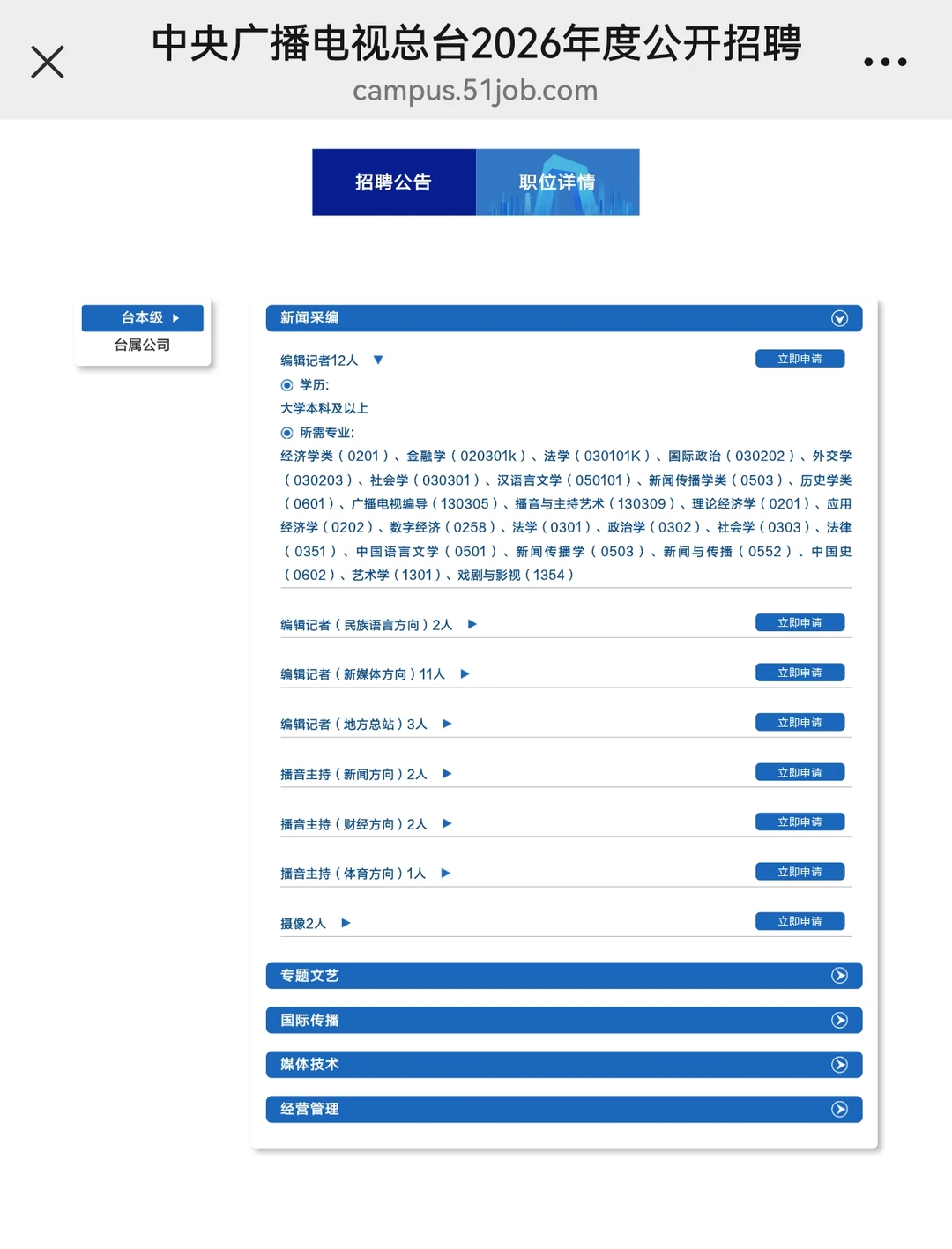Expand 编辑记者（新媒体方向）11人 triangle
The width and height of the screenshot is (952, 1249).
coord(465,673)
